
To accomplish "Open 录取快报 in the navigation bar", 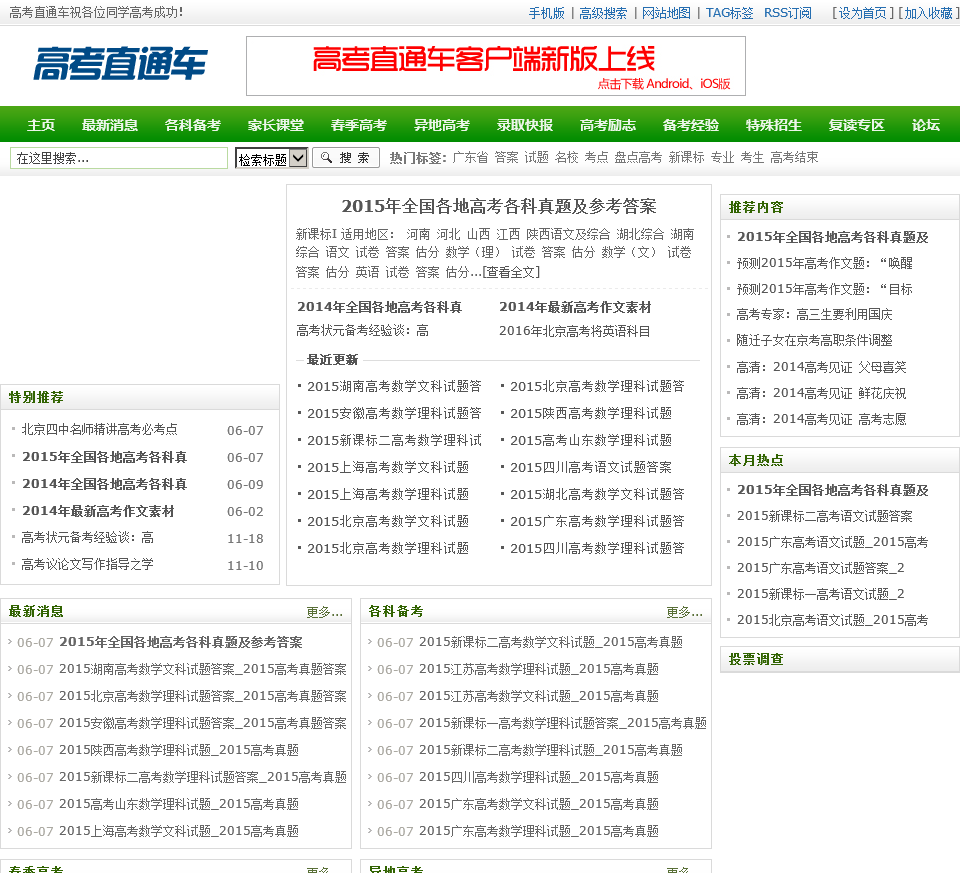I will tap(525, 125).
